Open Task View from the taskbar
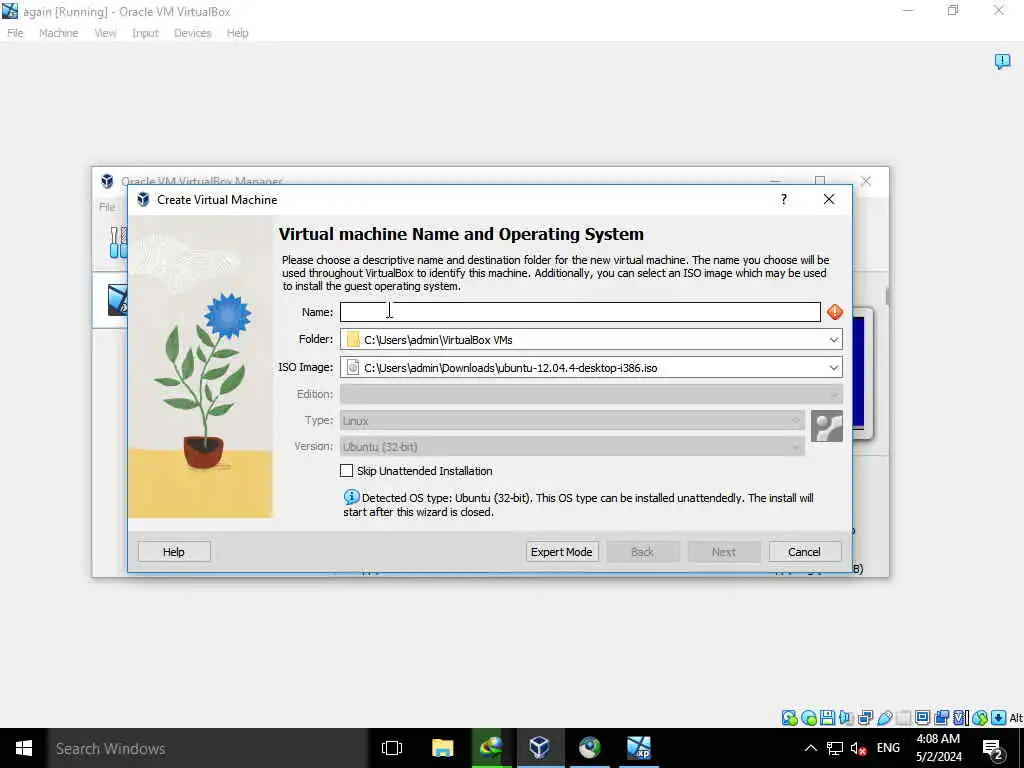 (392, 748)
